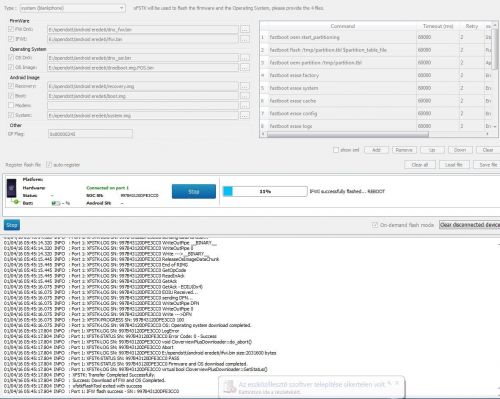Enable the Modem checkbox
Screen dimensions: 500x399
click(11, 105)
